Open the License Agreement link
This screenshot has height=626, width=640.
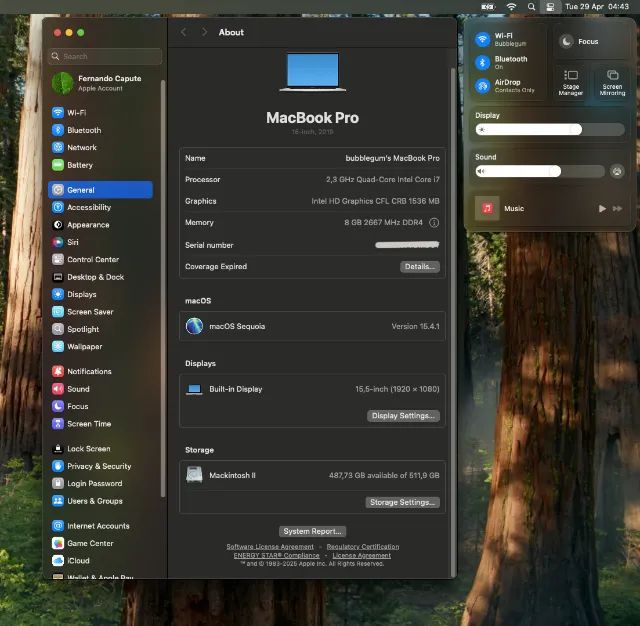[361, 555]
